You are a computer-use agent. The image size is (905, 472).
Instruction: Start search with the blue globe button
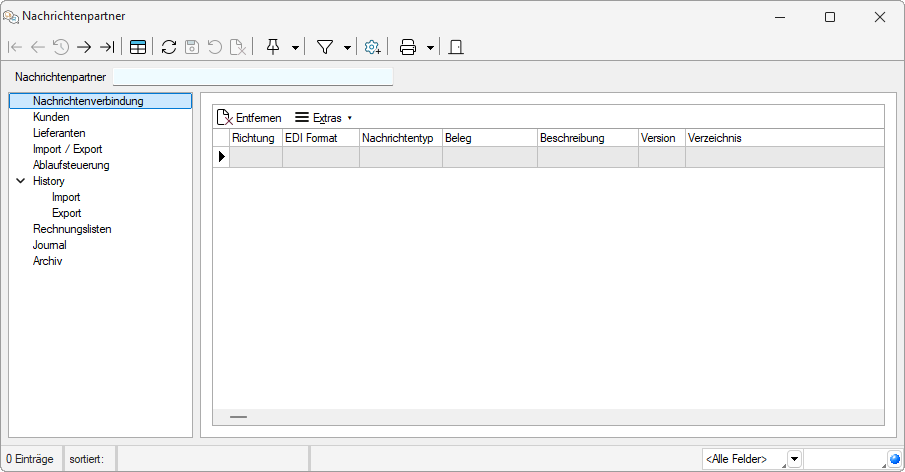point(895,459)
